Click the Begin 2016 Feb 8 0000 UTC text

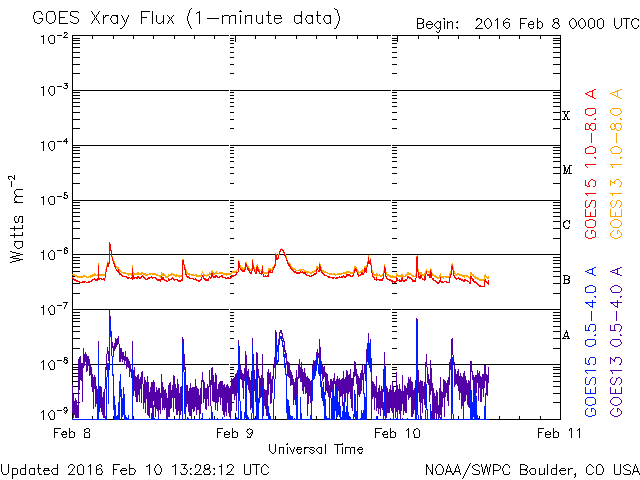tap(527, 24)
